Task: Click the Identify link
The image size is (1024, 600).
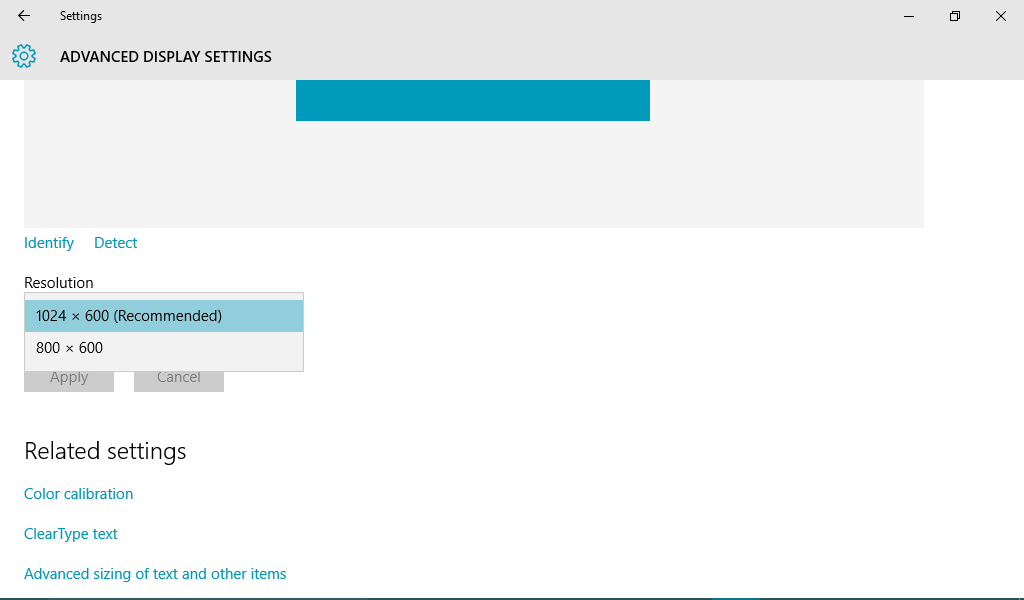Action: tap(49, 243)
